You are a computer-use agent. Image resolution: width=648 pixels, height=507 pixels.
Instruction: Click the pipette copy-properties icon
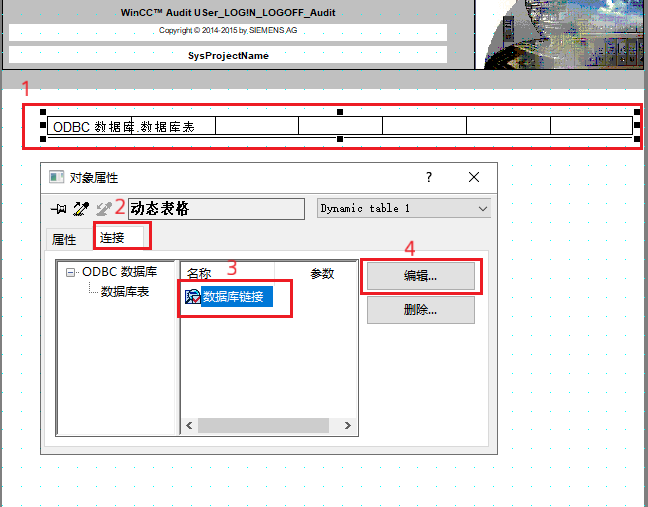point(81,208)
